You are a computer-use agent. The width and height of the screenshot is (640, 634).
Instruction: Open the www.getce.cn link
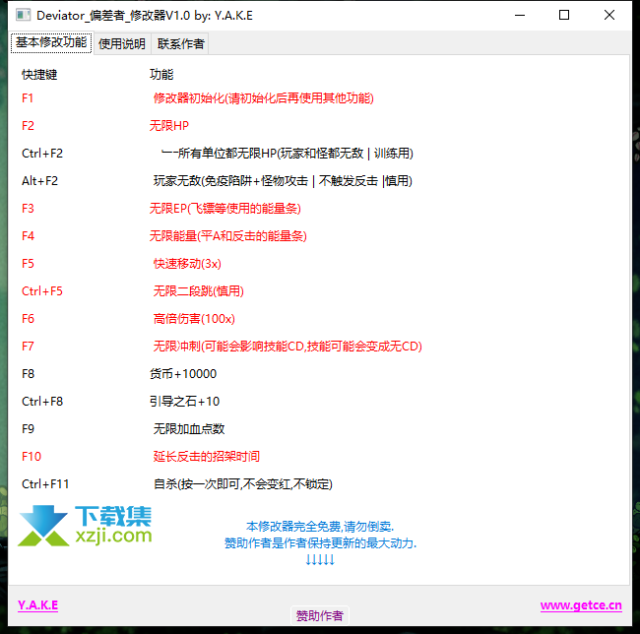click(x=581, y=605)
